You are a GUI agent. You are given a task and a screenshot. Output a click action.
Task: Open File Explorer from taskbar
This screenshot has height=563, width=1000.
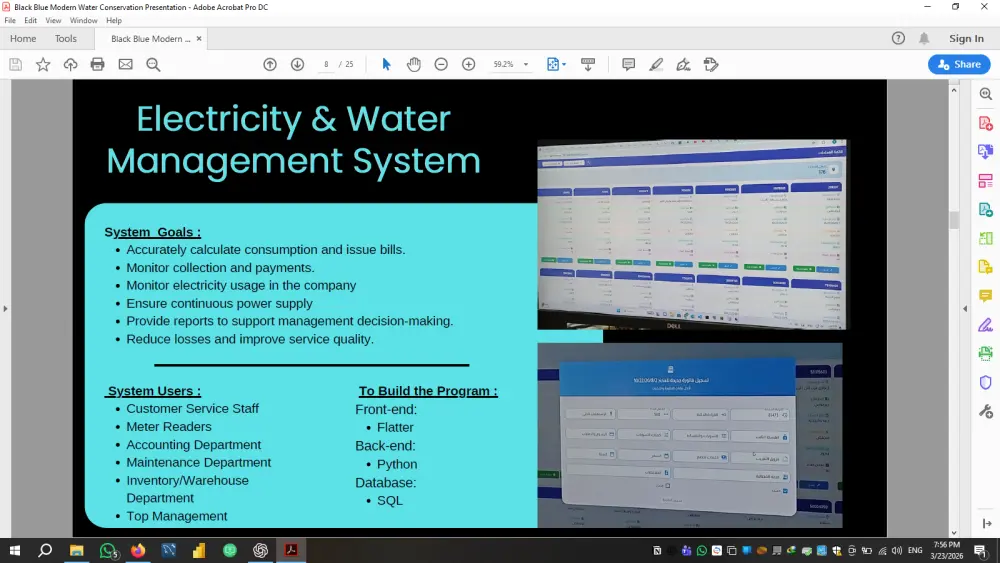[x=77, y=550]
